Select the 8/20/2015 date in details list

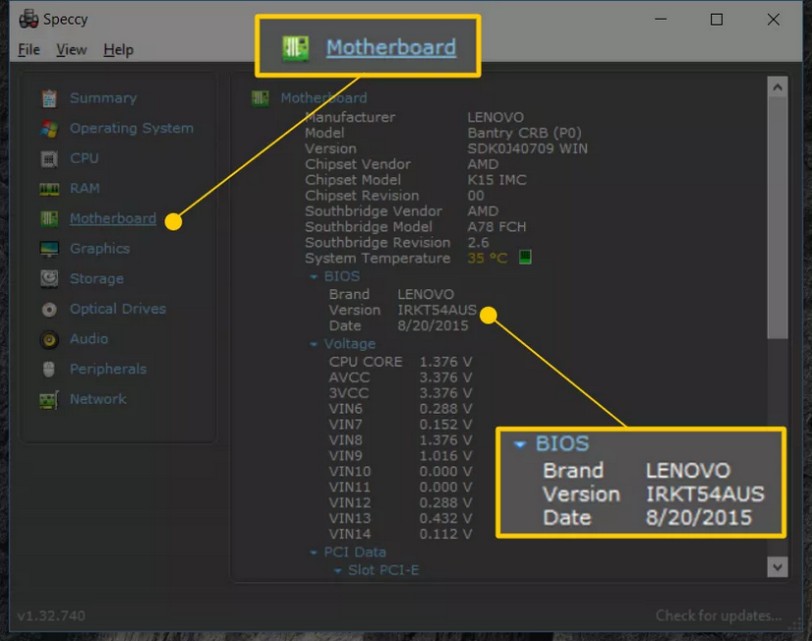tap(432, 326)
